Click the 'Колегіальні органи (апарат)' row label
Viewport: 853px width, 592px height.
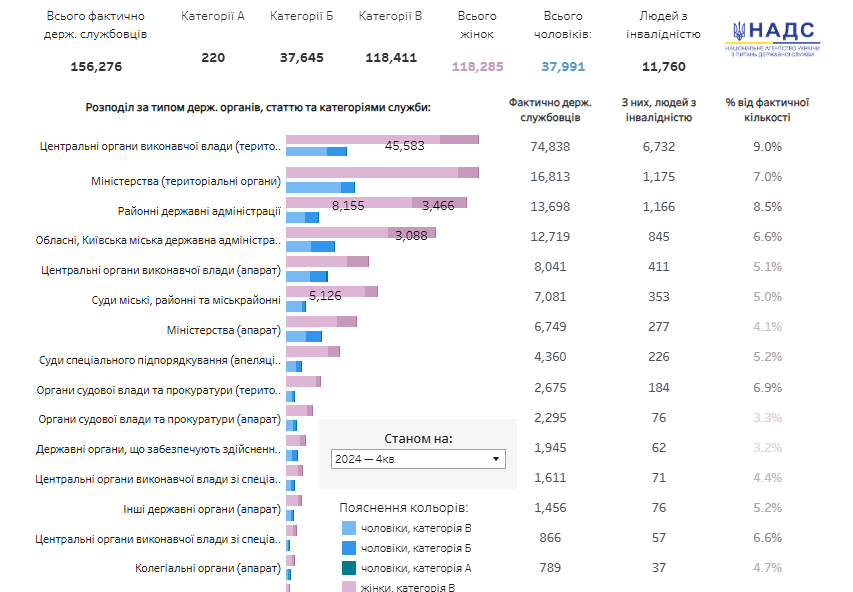[207, 569]
